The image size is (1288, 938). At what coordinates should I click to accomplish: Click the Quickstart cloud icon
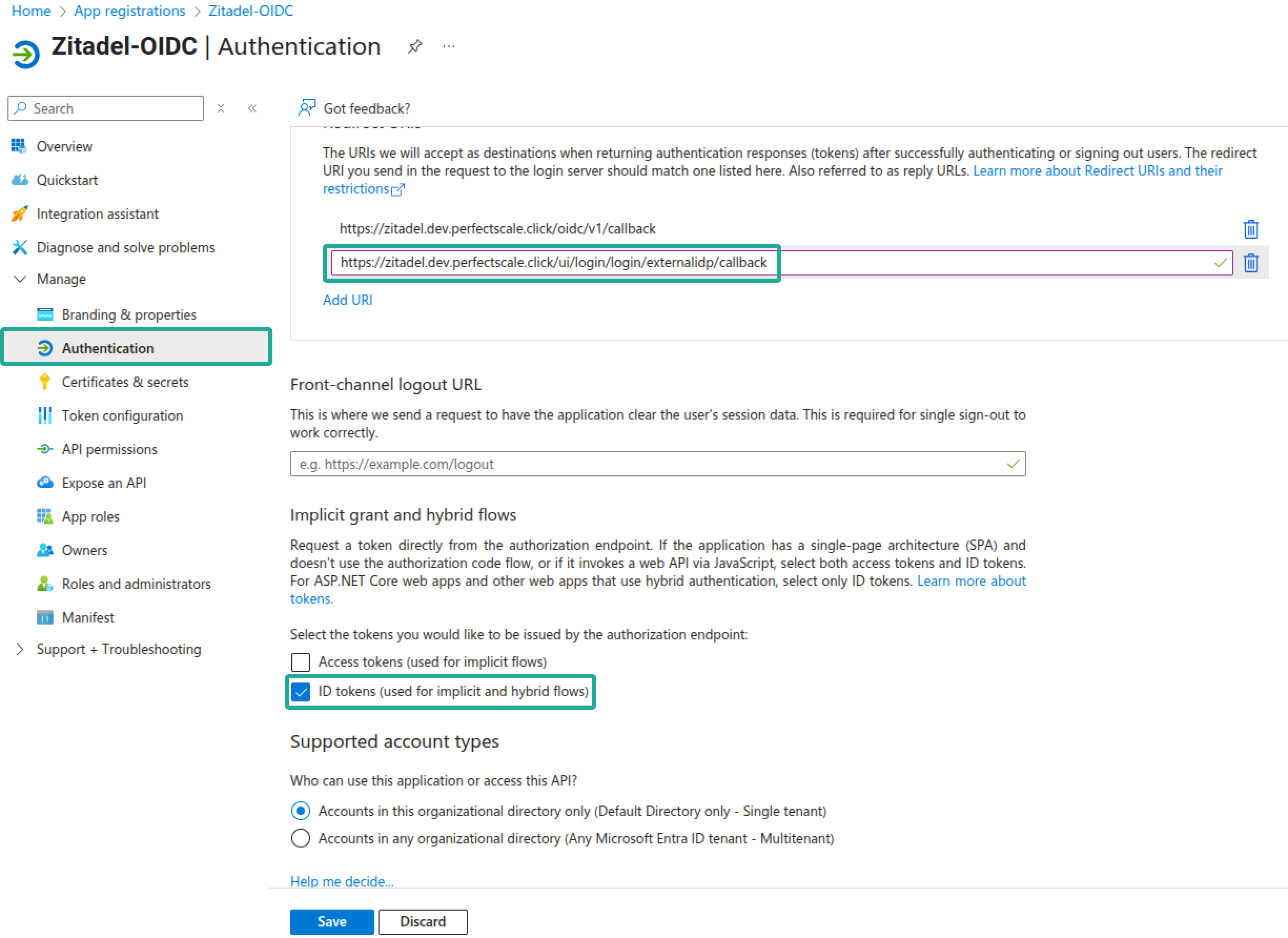point(19,179)
